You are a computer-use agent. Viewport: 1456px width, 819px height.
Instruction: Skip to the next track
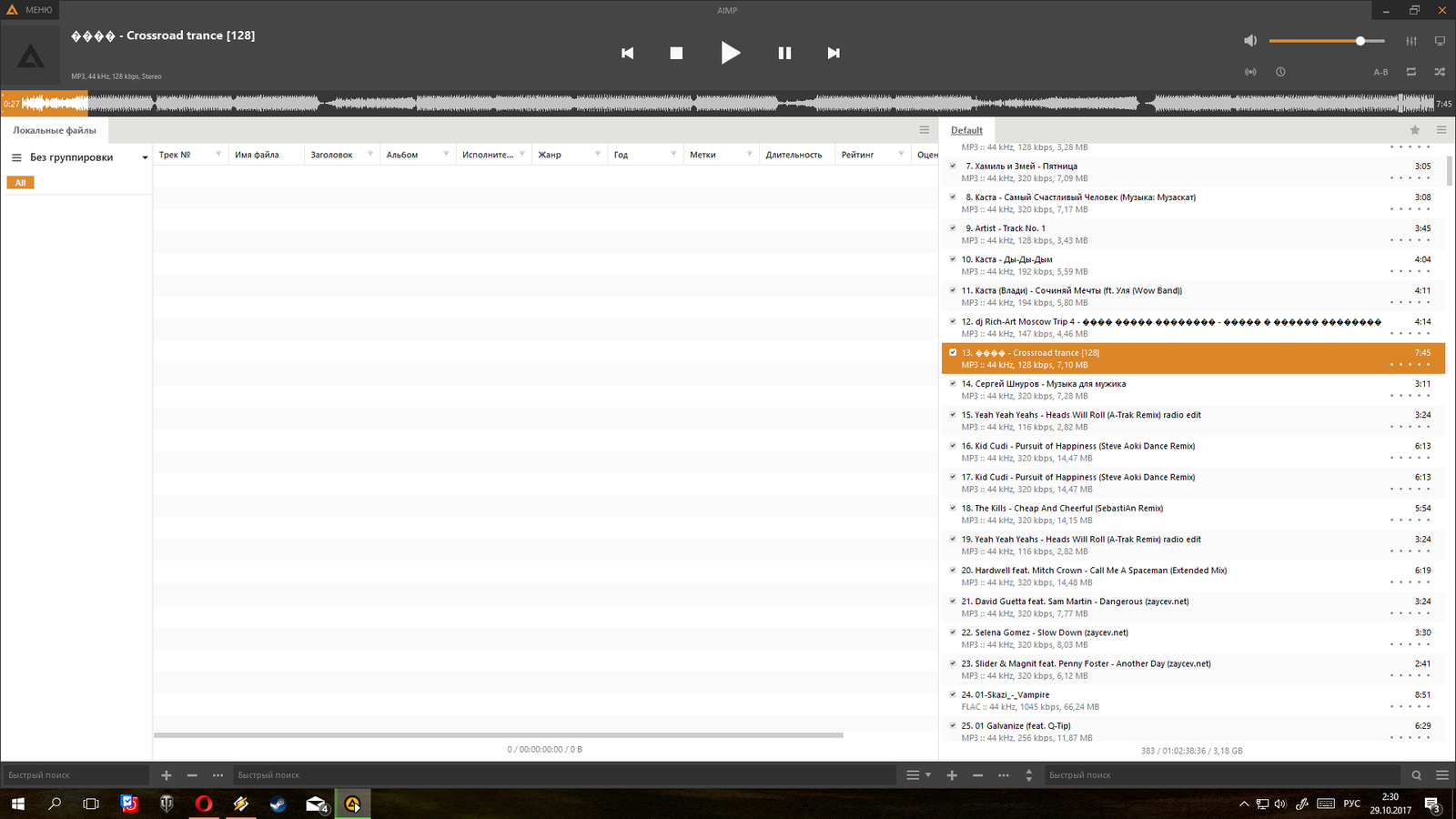pos(834,53)
